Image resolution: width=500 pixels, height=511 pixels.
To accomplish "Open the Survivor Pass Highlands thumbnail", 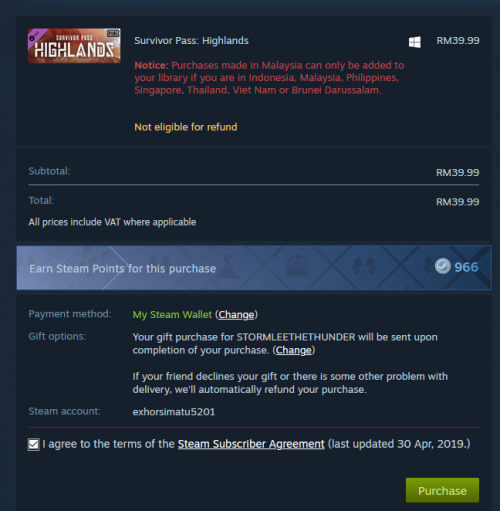I will [x=74, y=46].
